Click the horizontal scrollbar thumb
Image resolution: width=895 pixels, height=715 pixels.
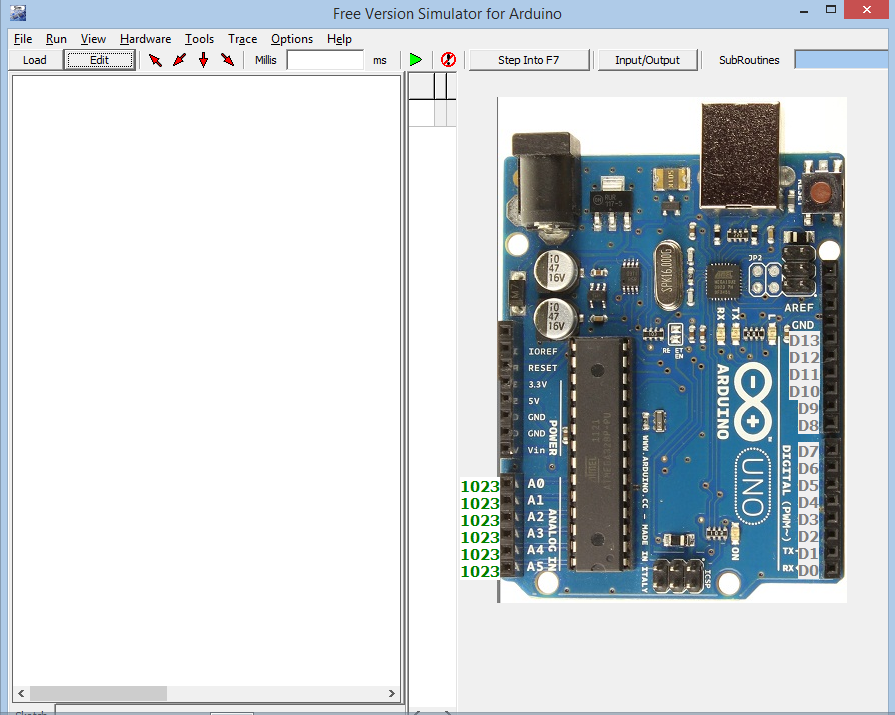[x=98, y=693]
